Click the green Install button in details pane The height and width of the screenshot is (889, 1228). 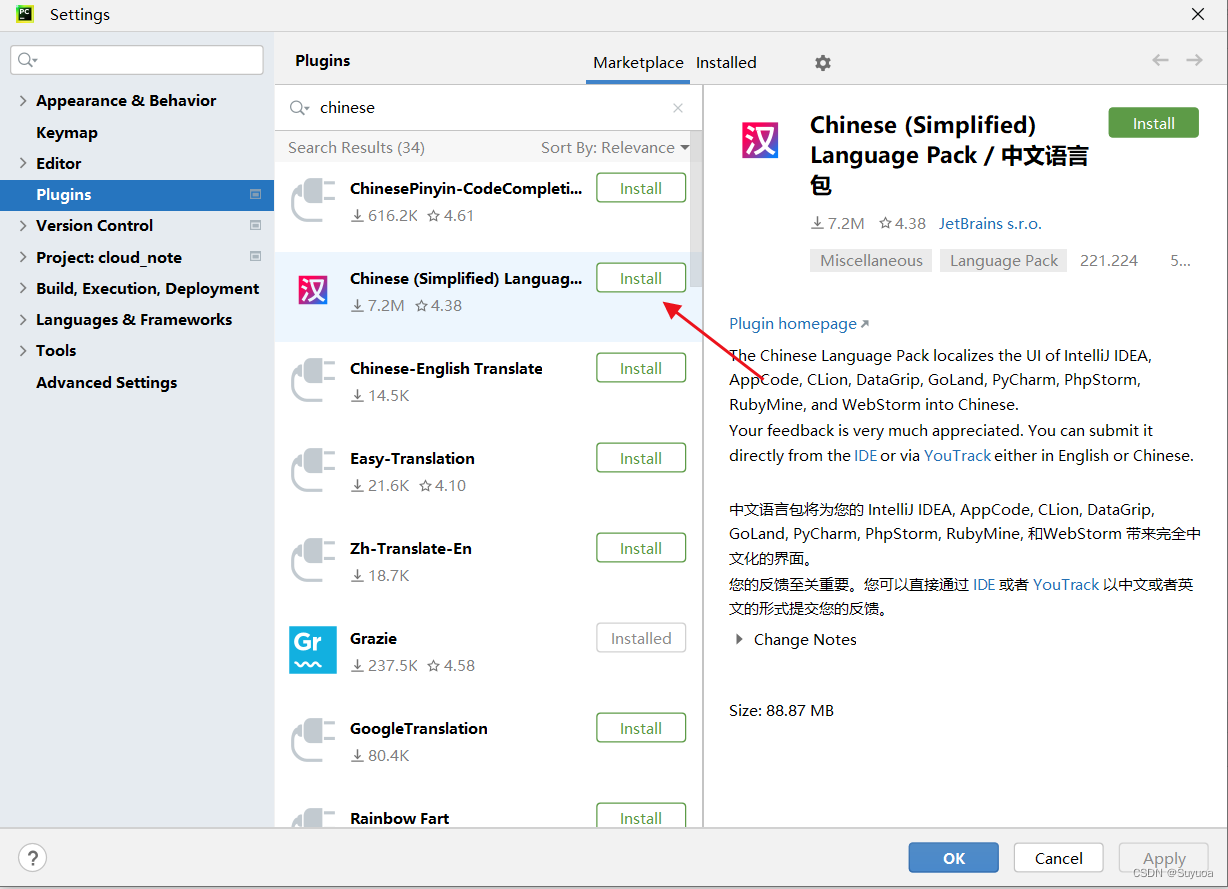click(1153, 123)
